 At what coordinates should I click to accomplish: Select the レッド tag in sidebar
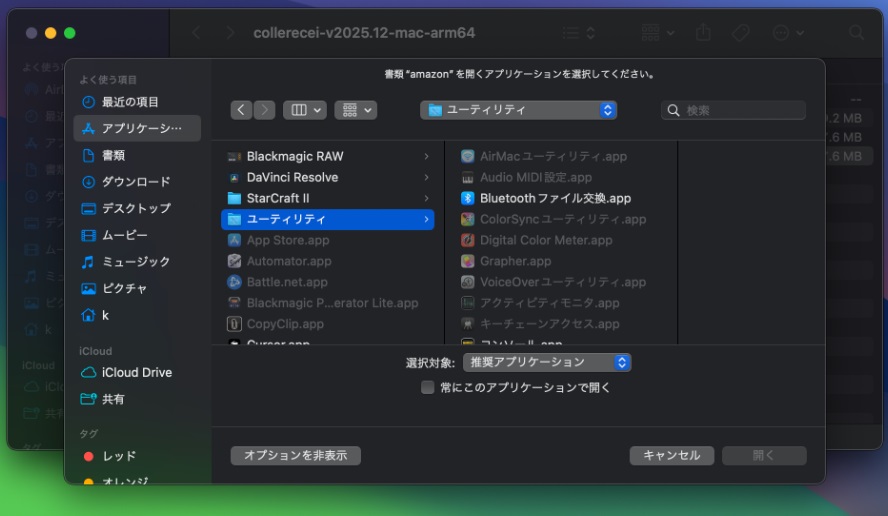click(118, 456)
